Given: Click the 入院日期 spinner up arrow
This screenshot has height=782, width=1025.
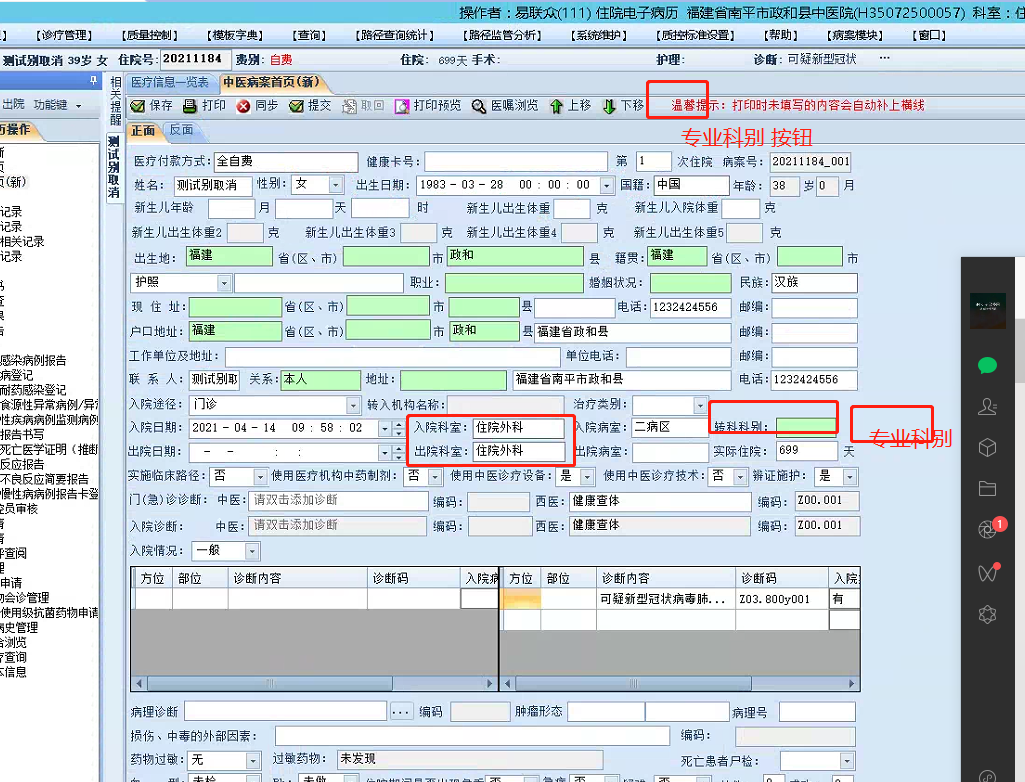Looking at the screenshot, I should click(x=399, y=424).
